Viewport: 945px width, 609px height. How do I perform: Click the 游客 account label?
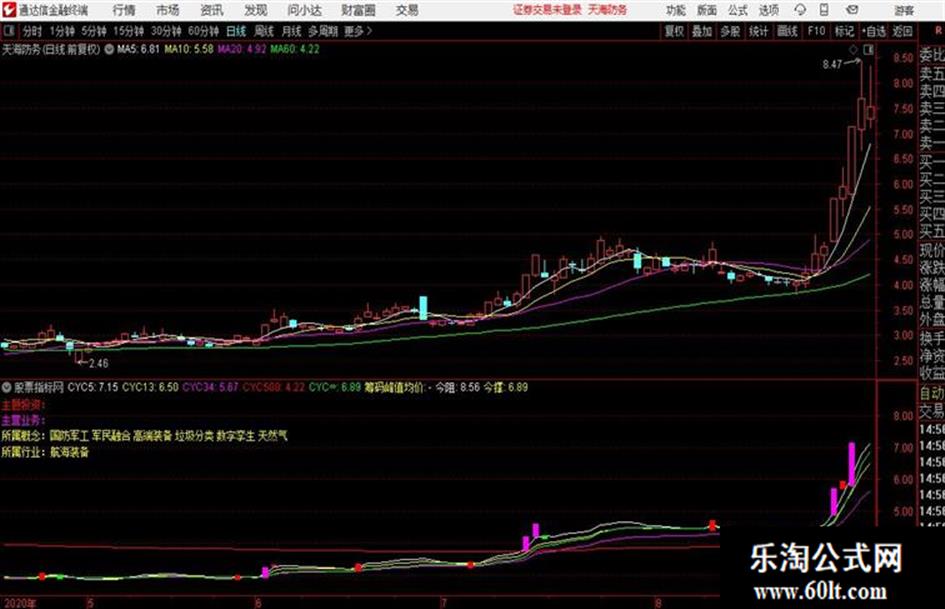[x=904, y=10]
